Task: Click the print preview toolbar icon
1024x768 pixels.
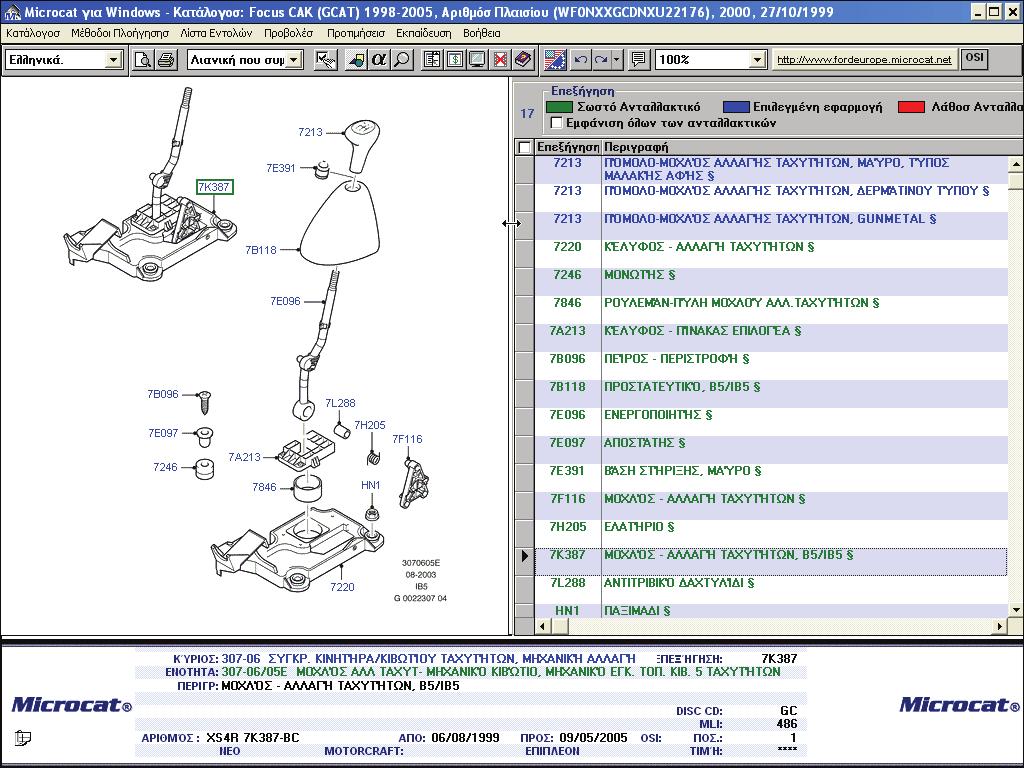Action: tap(142, 60)
